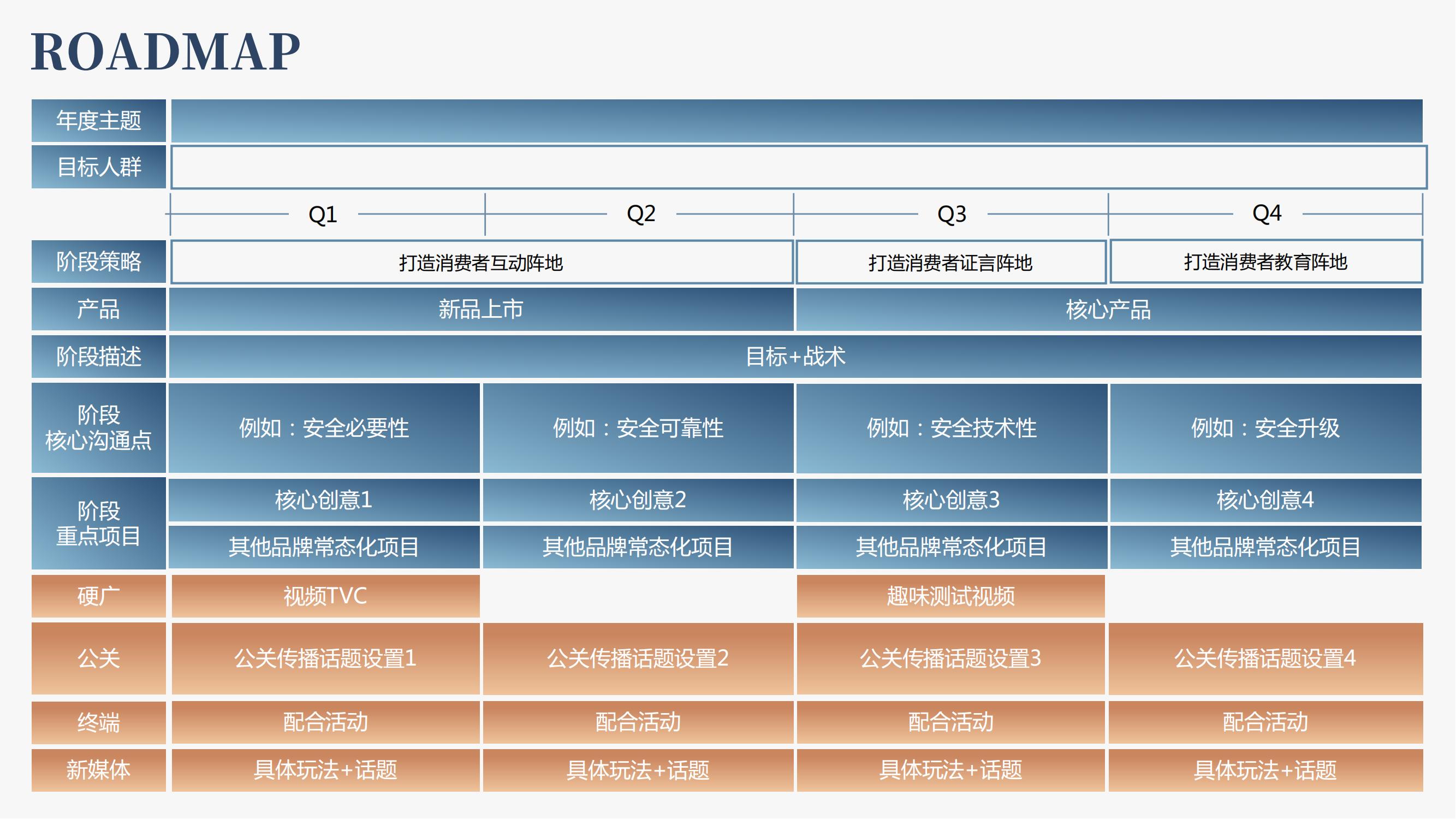This screenshot has height=819, width=1456.
Task: Select the 打造消费者互动阵地 box
Action: click(x=482, y=262)
